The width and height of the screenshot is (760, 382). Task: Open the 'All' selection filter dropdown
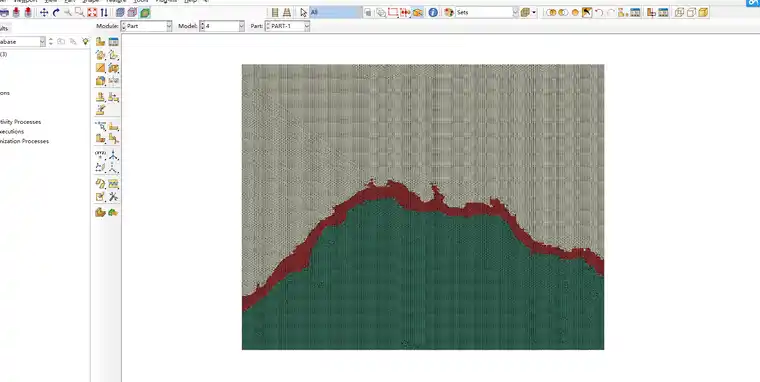335,13
